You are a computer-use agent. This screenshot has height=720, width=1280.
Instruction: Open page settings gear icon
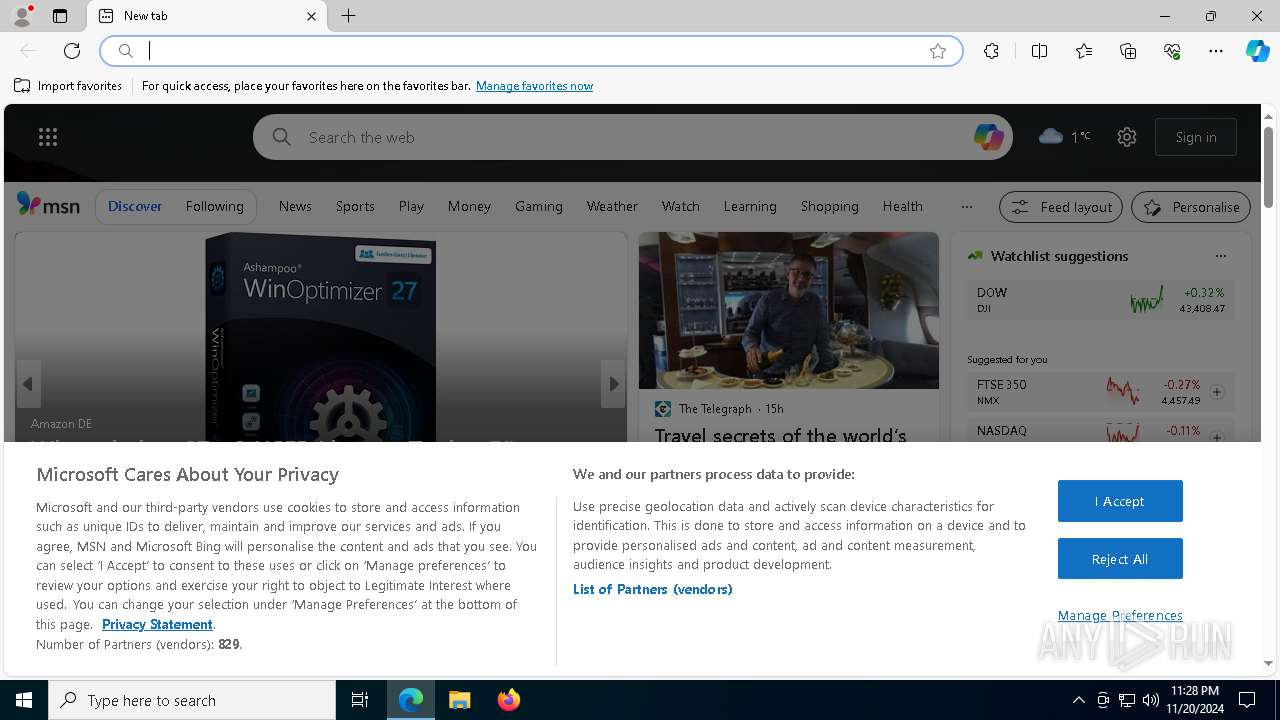(x=1127, y=137)
